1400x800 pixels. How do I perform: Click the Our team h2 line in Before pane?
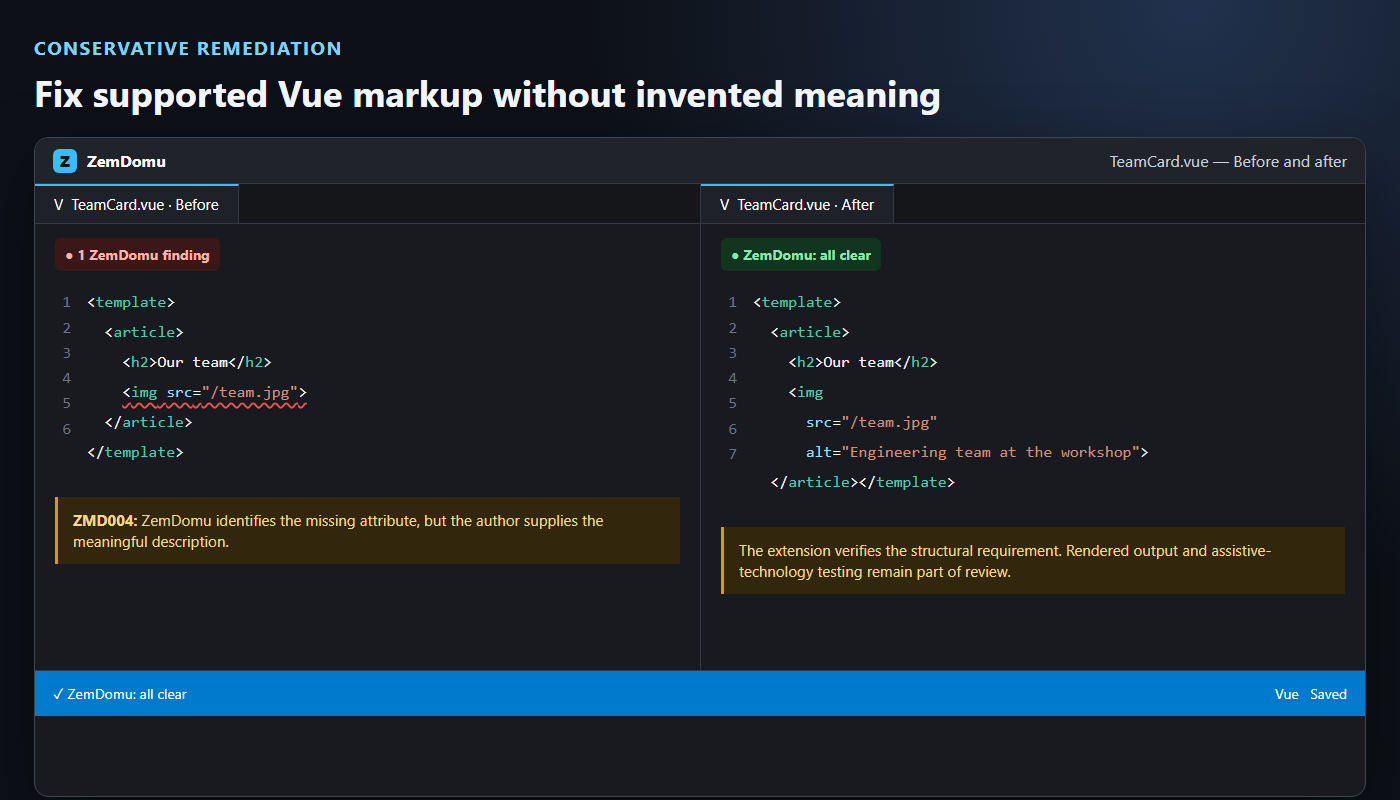click(x=197, y=362)
